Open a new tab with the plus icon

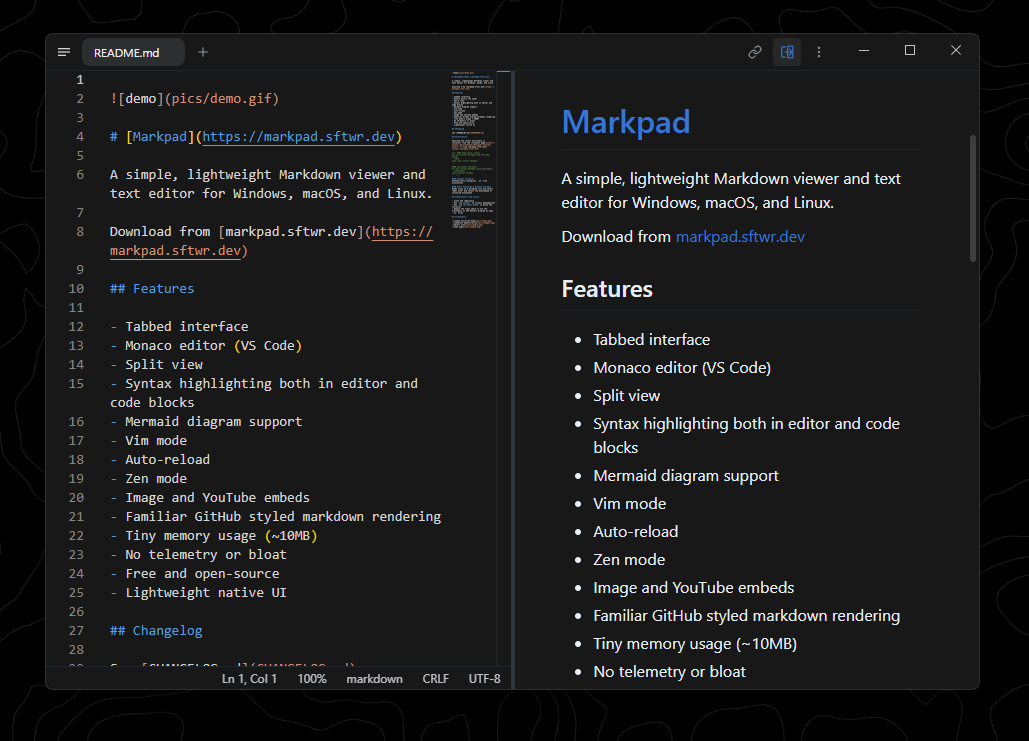click(x=202, y=51)
